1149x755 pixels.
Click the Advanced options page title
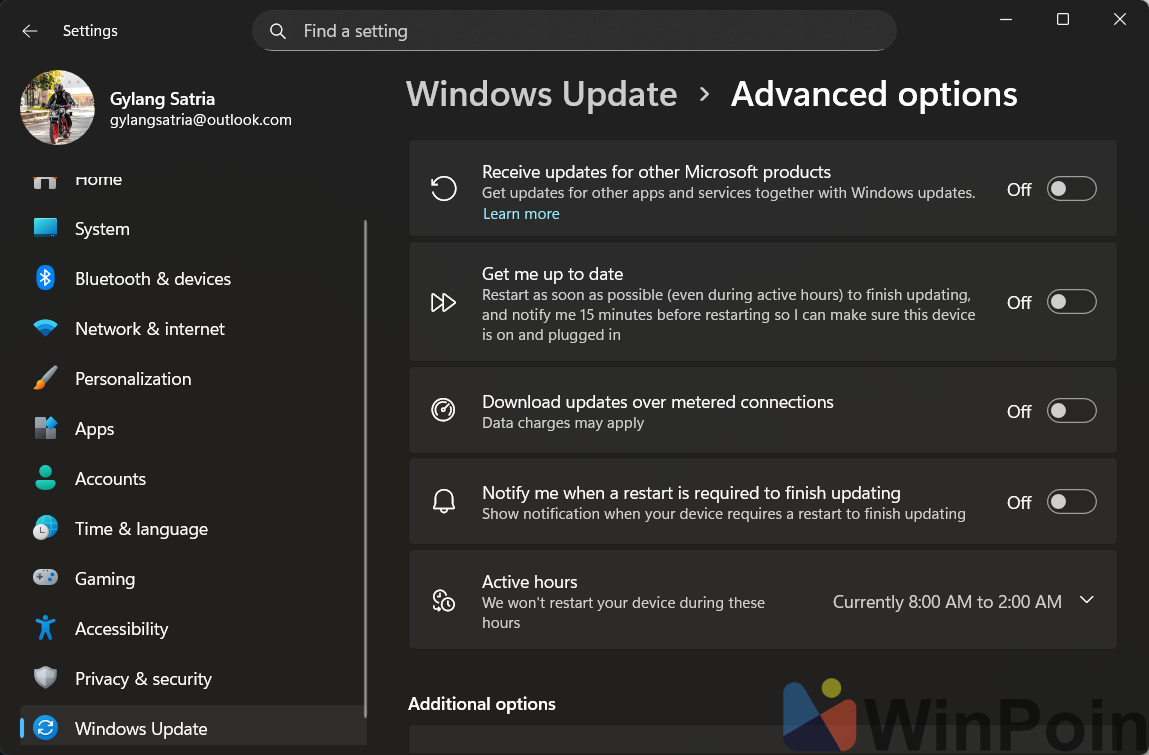873,95
